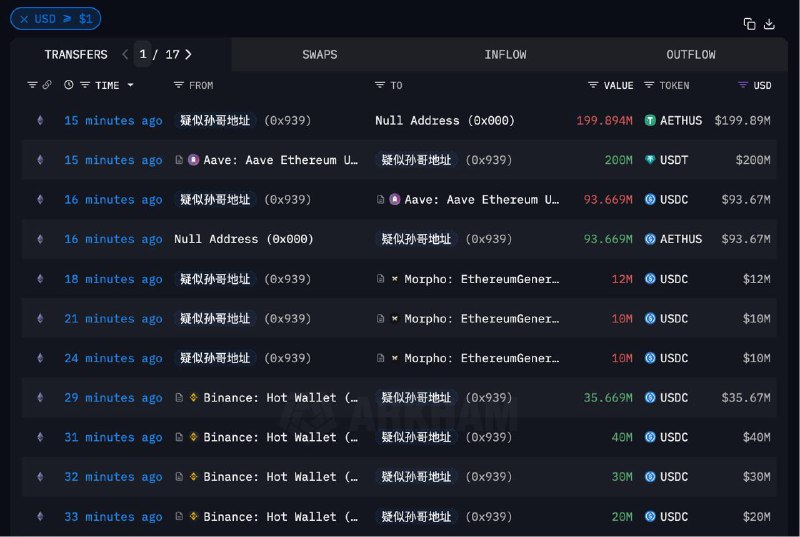The image size is (800, 537).
Task: Edit the current page number field
Action: click(x=143, y=54)
